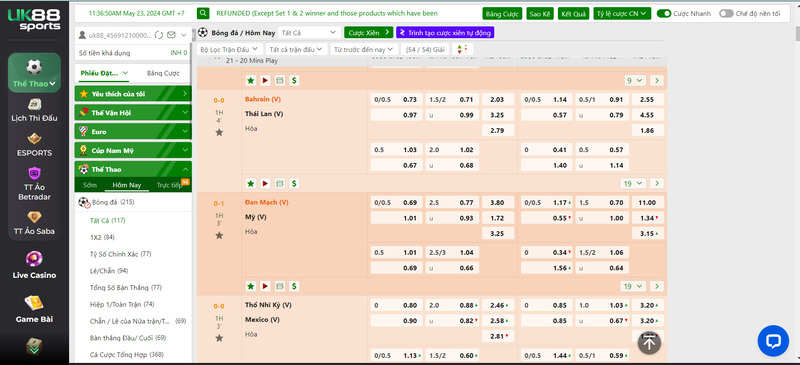Screen dimensions: 800x365
Task: Select Tỷ Số Chính Xác (77)
Action: click(120, 254)
